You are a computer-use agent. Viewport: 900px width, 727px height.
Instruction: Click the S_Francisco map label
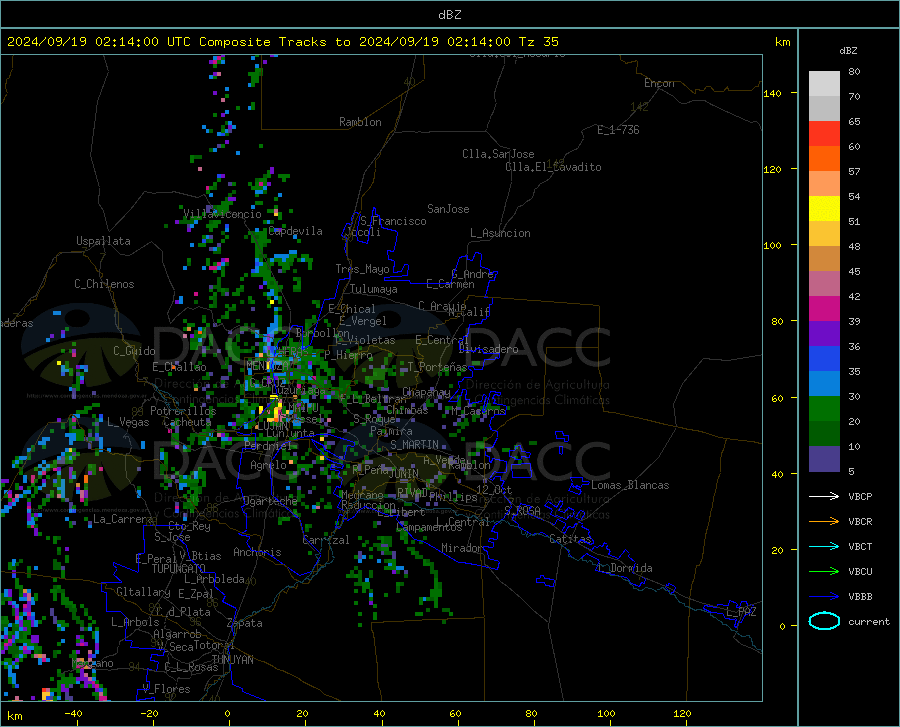(393, 221)
